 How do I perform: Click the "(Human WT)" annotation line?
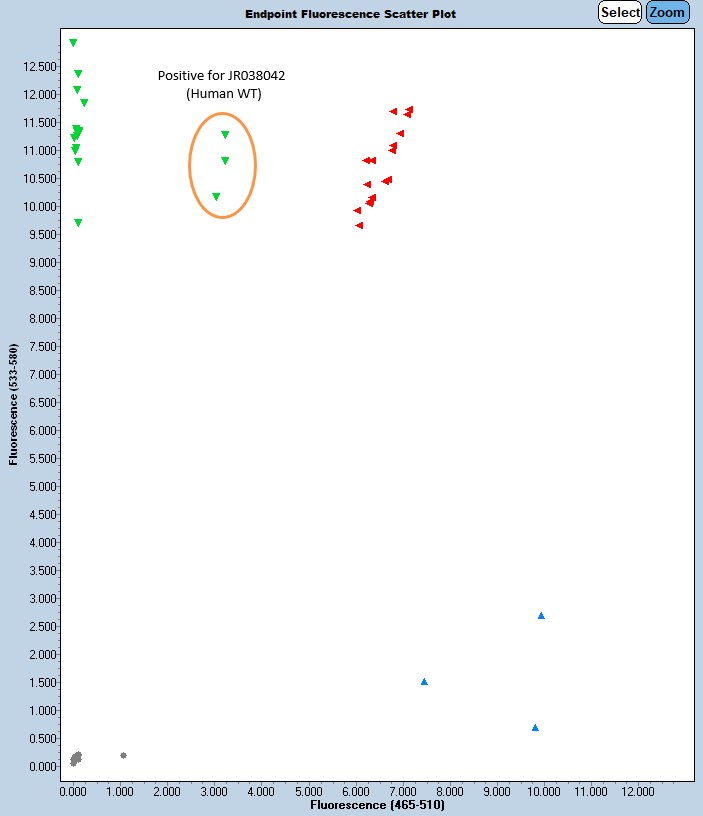[224, 93]
